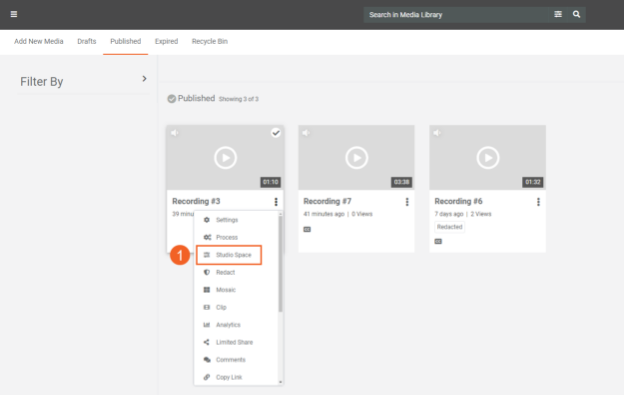Screen dimensions: 624x395
Task: Click the '7 days ago' text
Action: (449, 214)
